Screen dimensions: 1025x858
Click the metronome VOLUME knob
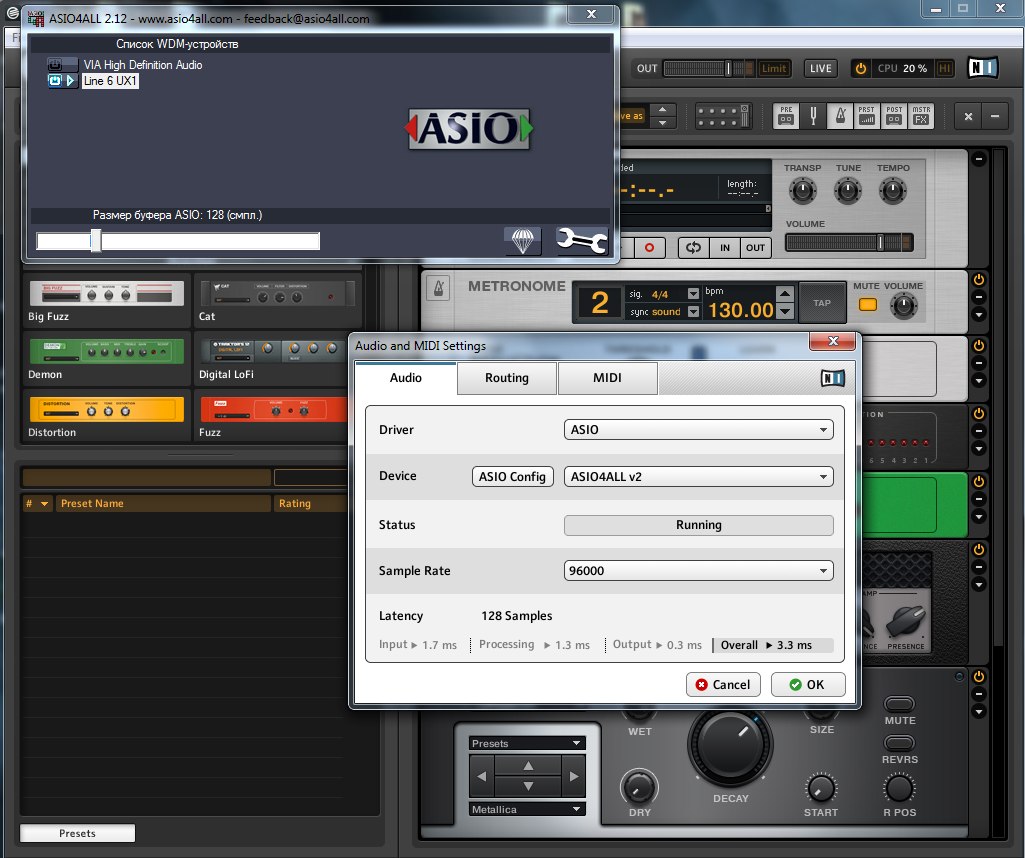[x=904, y=305]
